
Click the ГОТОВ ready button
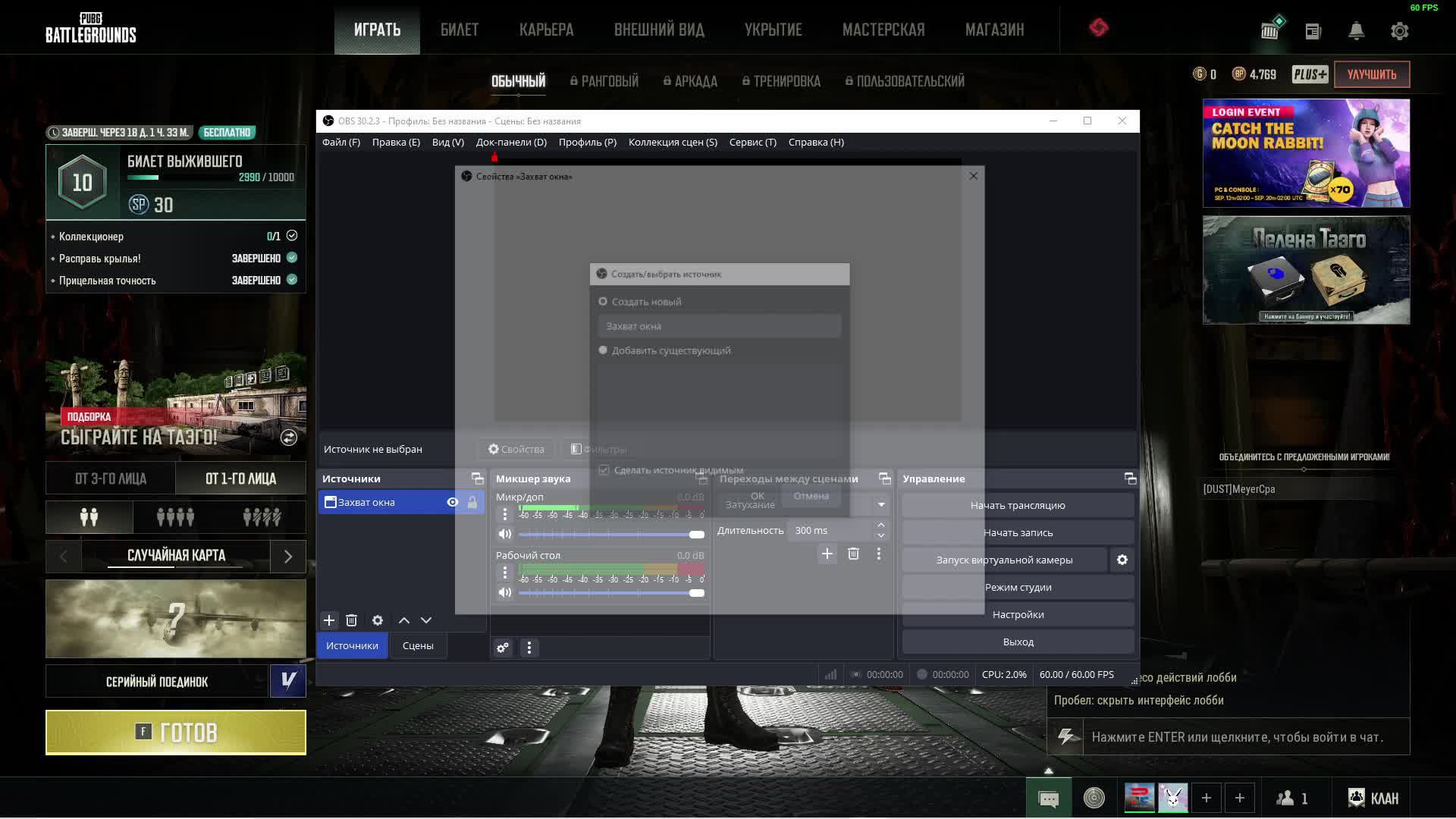pos(176,733)
